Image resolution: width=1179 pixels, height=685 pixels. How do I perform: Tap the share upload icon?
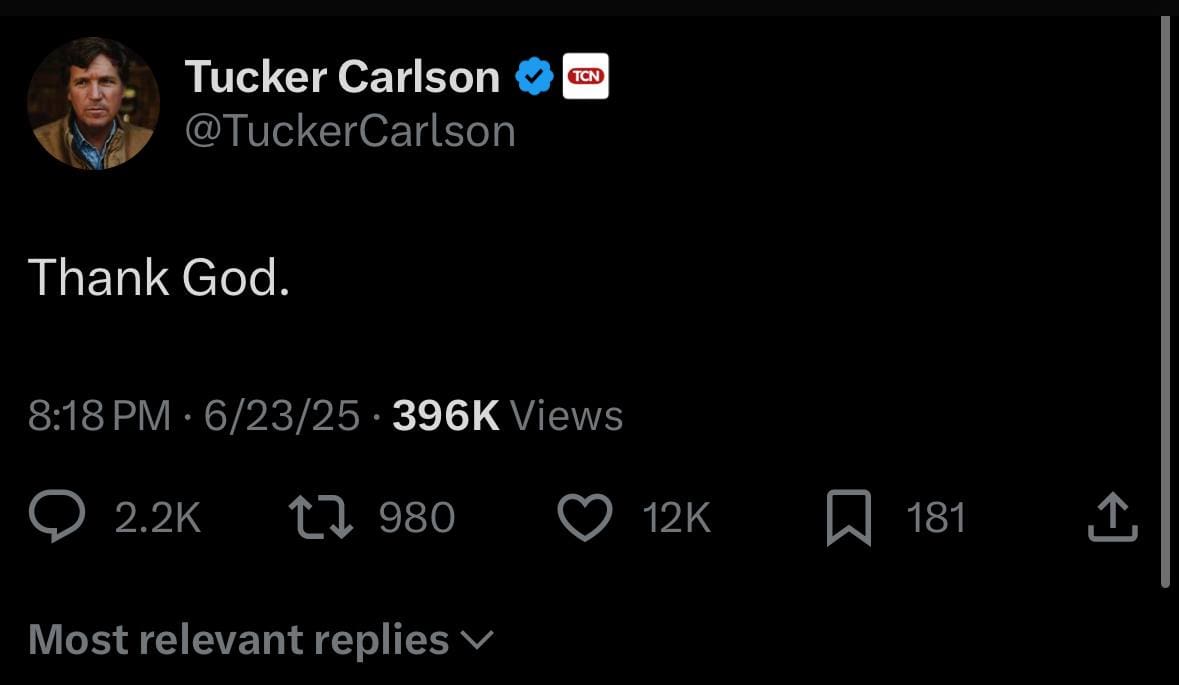[x=1112, y=518]
